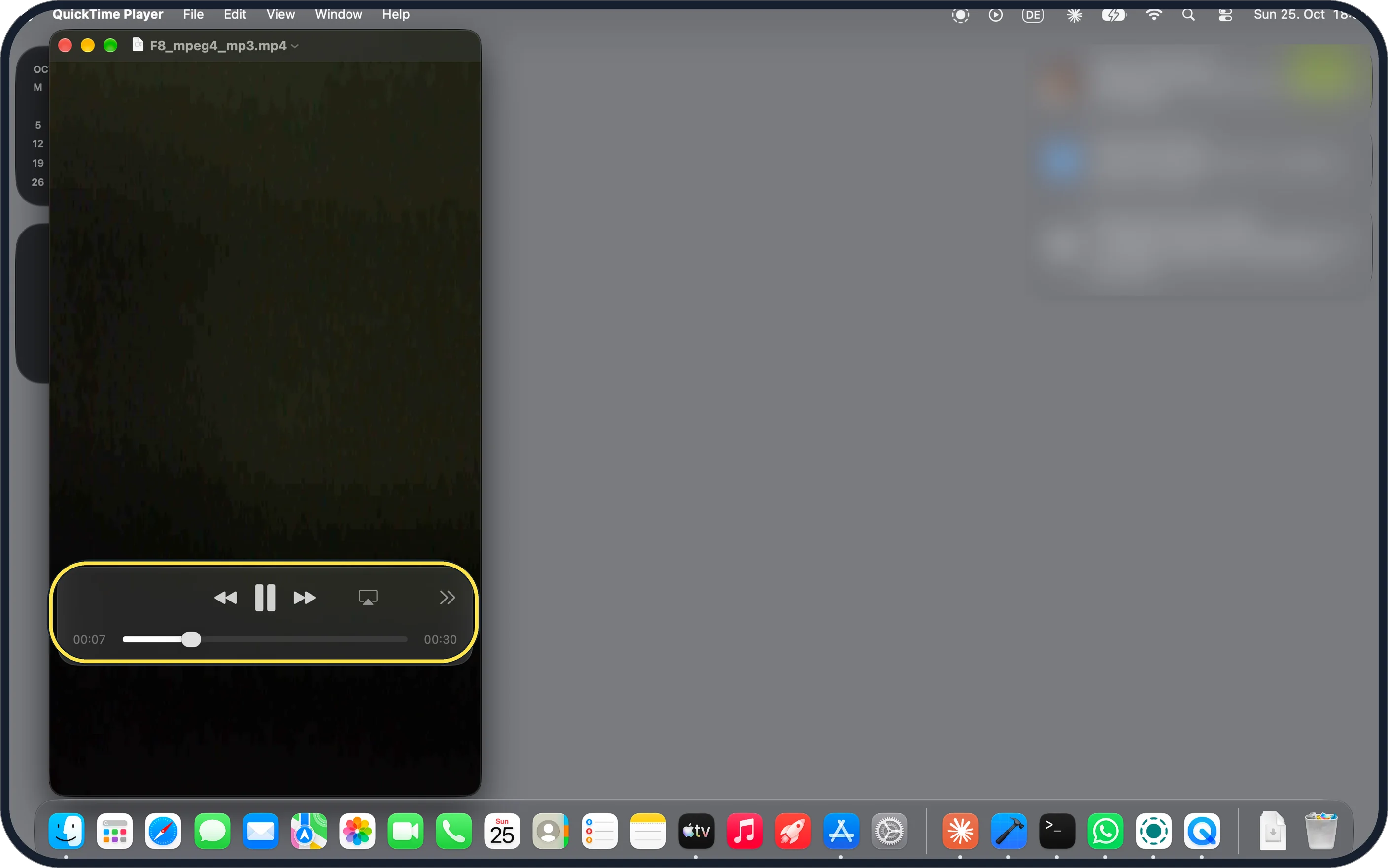1388x868 pixels.
Task: Open the Window menu
Action: tap(339, 14)
